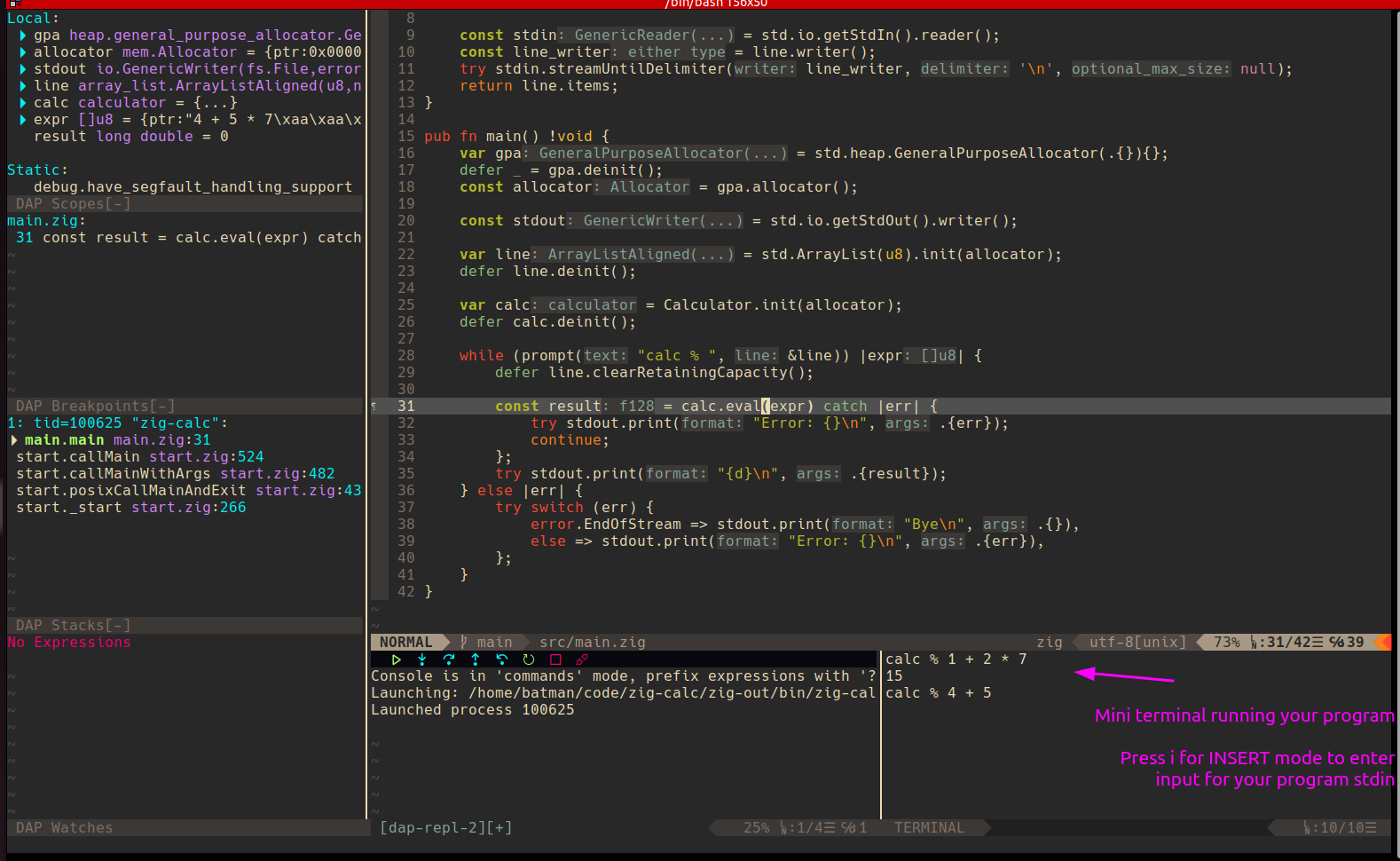
Task: Click the 'Launching:' console path line
Action: pyautogui.click(x=623, y=693)
